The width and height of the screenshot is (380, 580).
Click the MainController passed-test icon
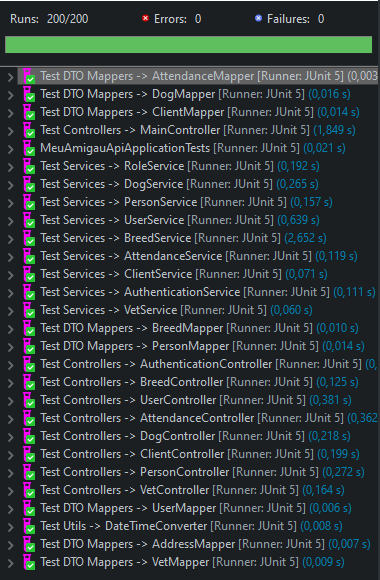pyautogui.click(x=29, y=131)
